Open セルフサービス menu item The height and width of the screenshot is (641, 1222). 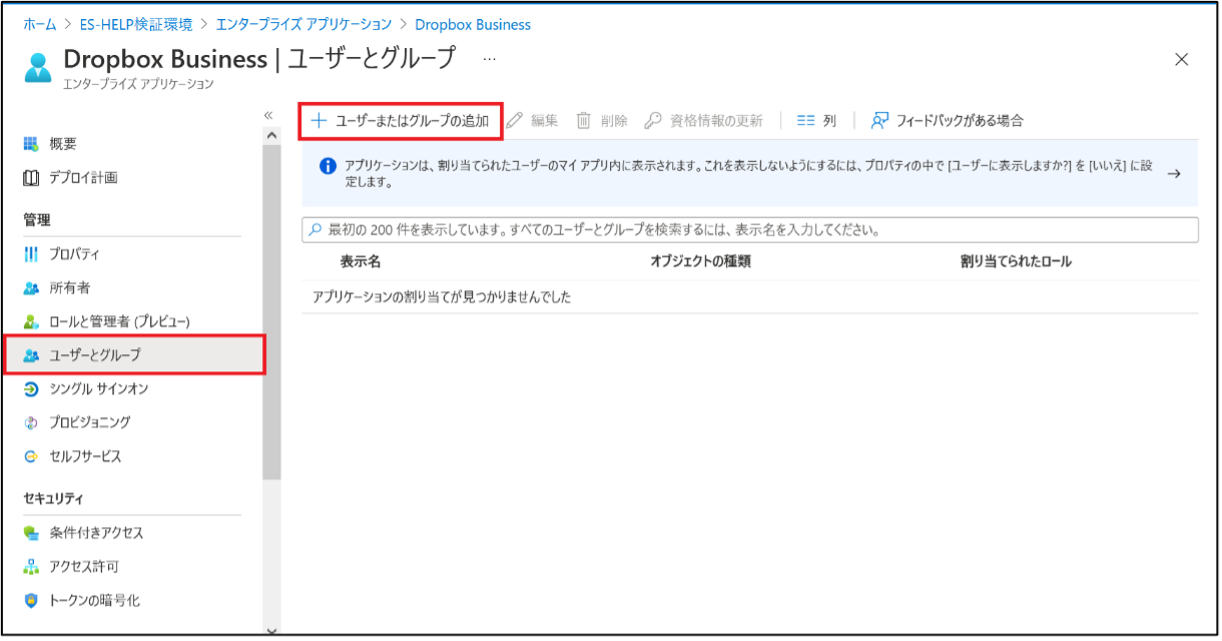point(86,457)
